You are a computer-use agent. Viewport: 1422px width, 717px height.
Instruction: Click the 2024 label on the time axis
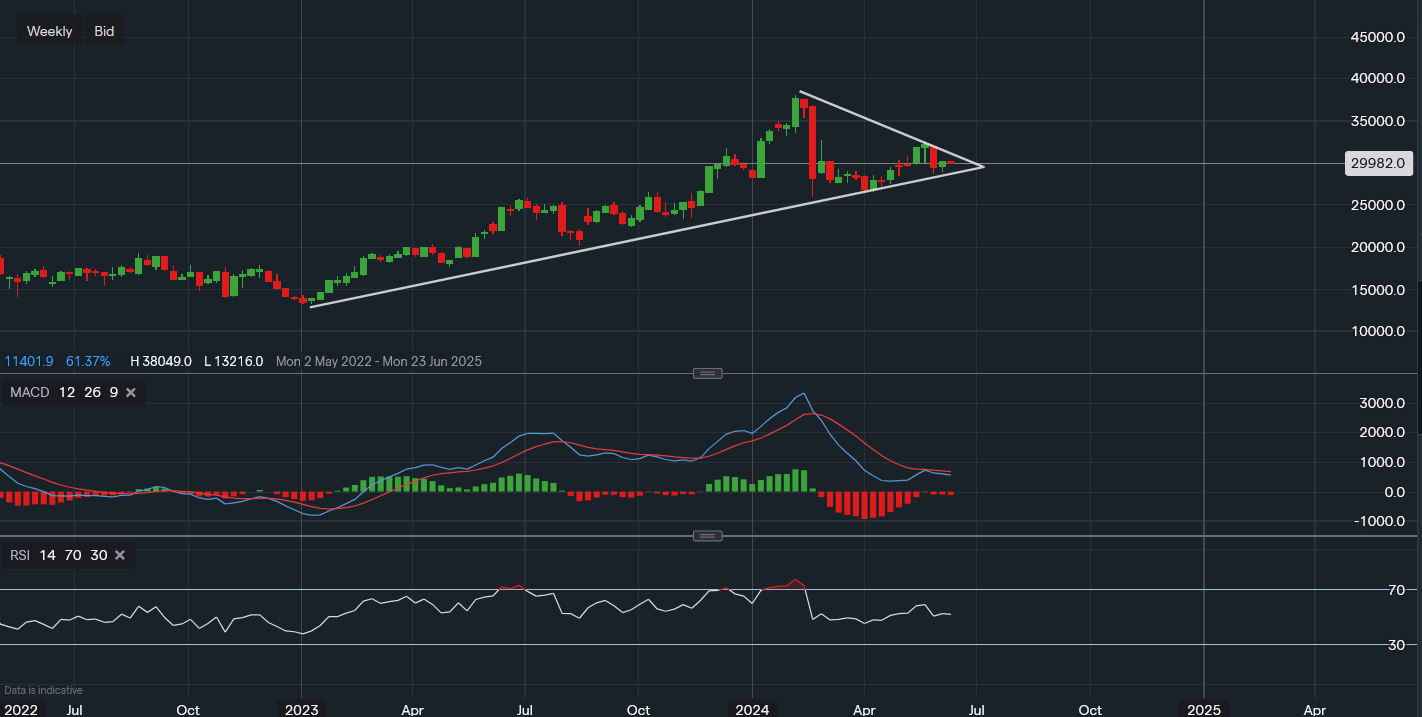[x=752, y=710]
